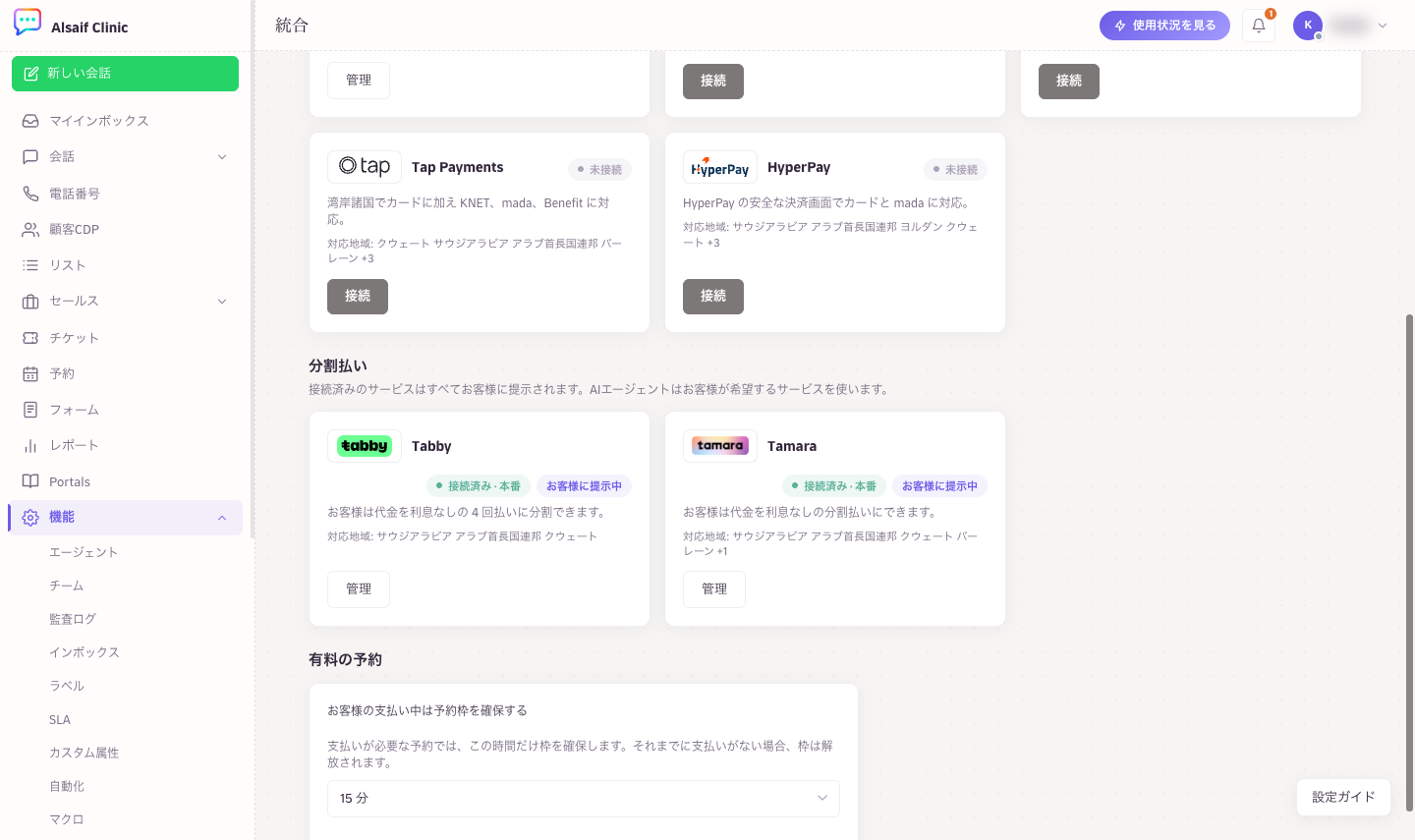
Task: Click the notification bell icon
Action: pyautogui.click(x=1259, y=26)
